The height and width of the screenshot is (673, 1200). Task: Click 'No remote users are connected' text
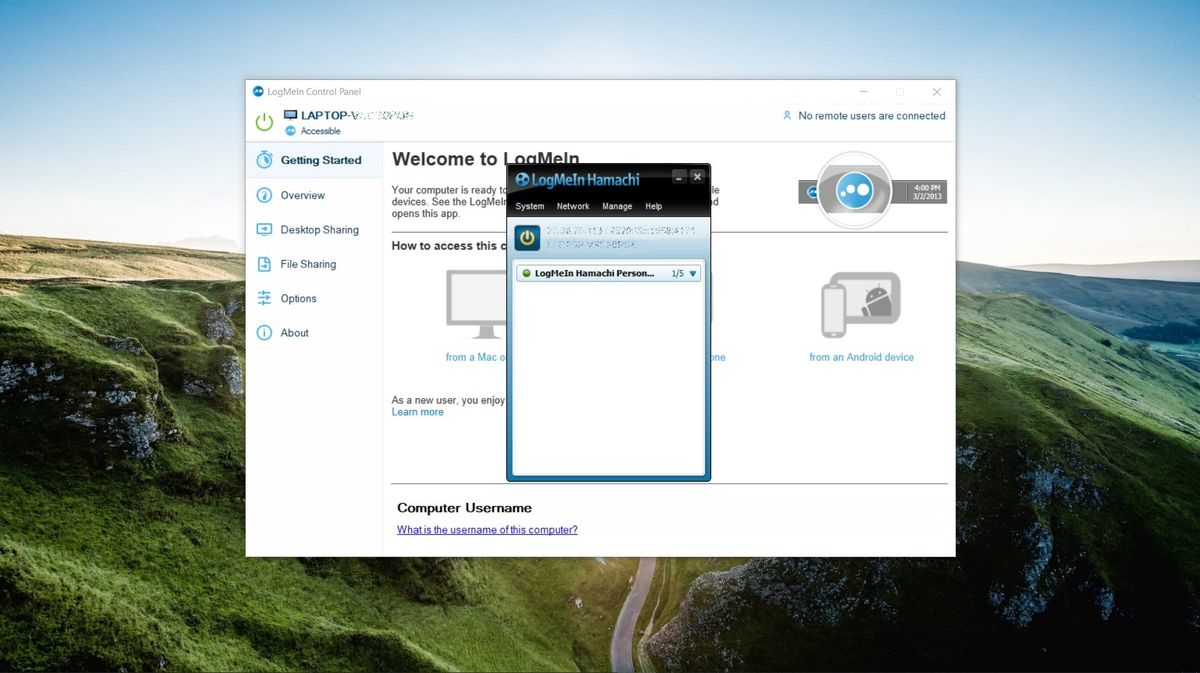872,116
